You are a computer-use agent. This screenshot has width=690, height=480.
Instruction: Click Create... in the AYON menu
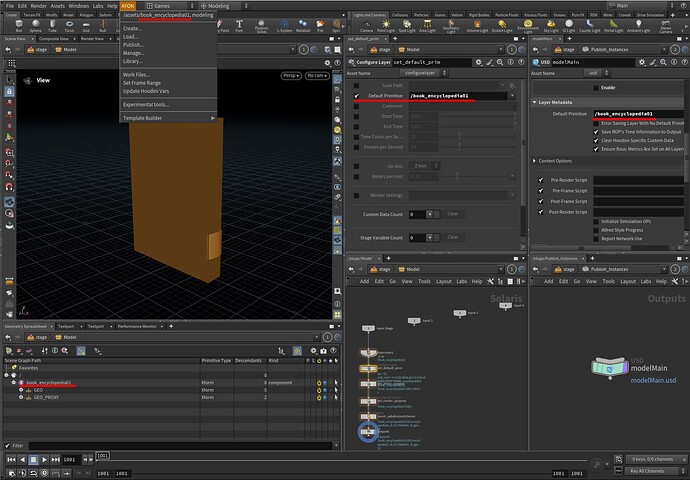pos(132,28)
